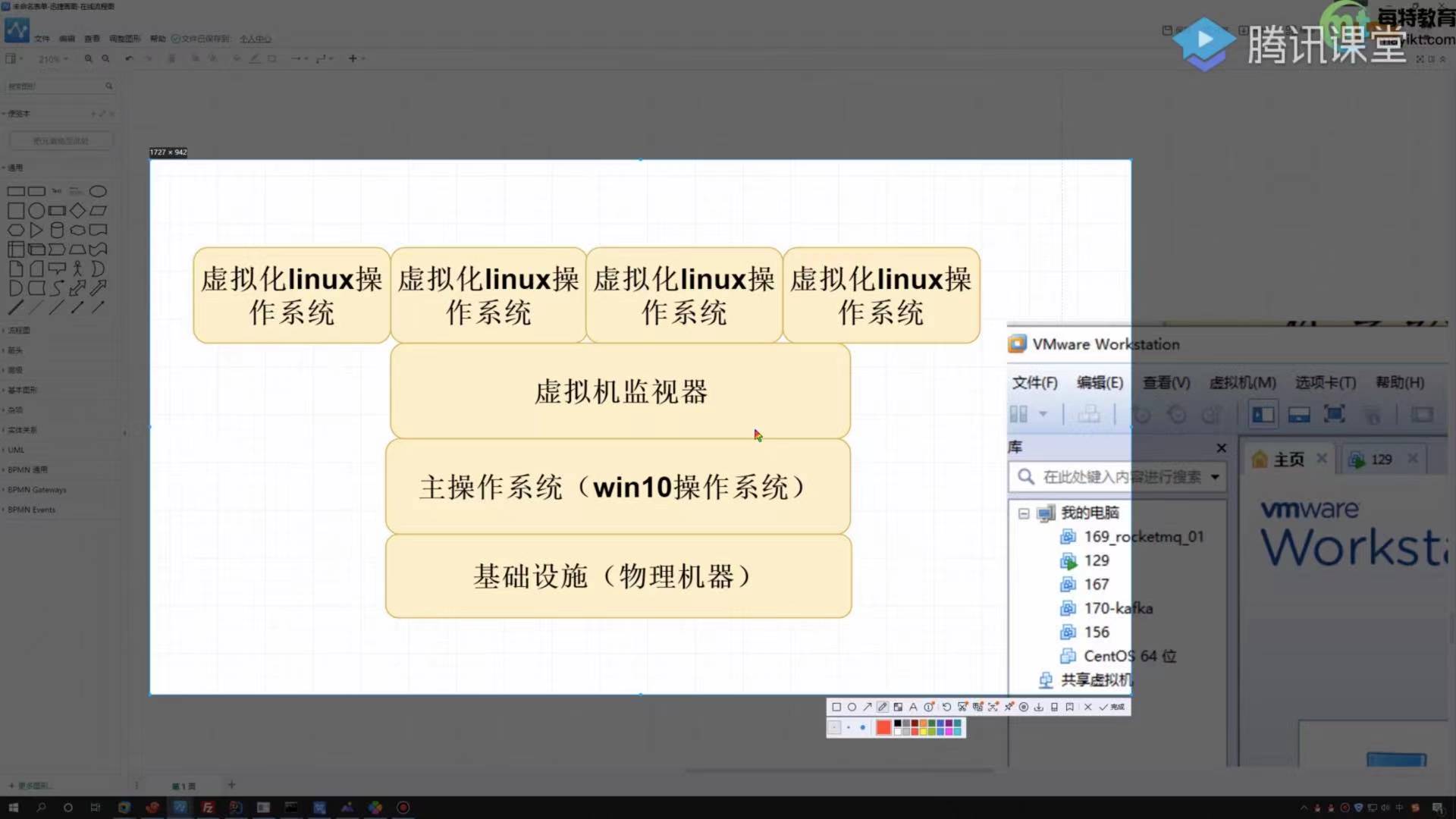Open the 虚拟机(M) menu
This screenshot has height=819, width=1456.
pyautogui.click(x=1242, y=383)
